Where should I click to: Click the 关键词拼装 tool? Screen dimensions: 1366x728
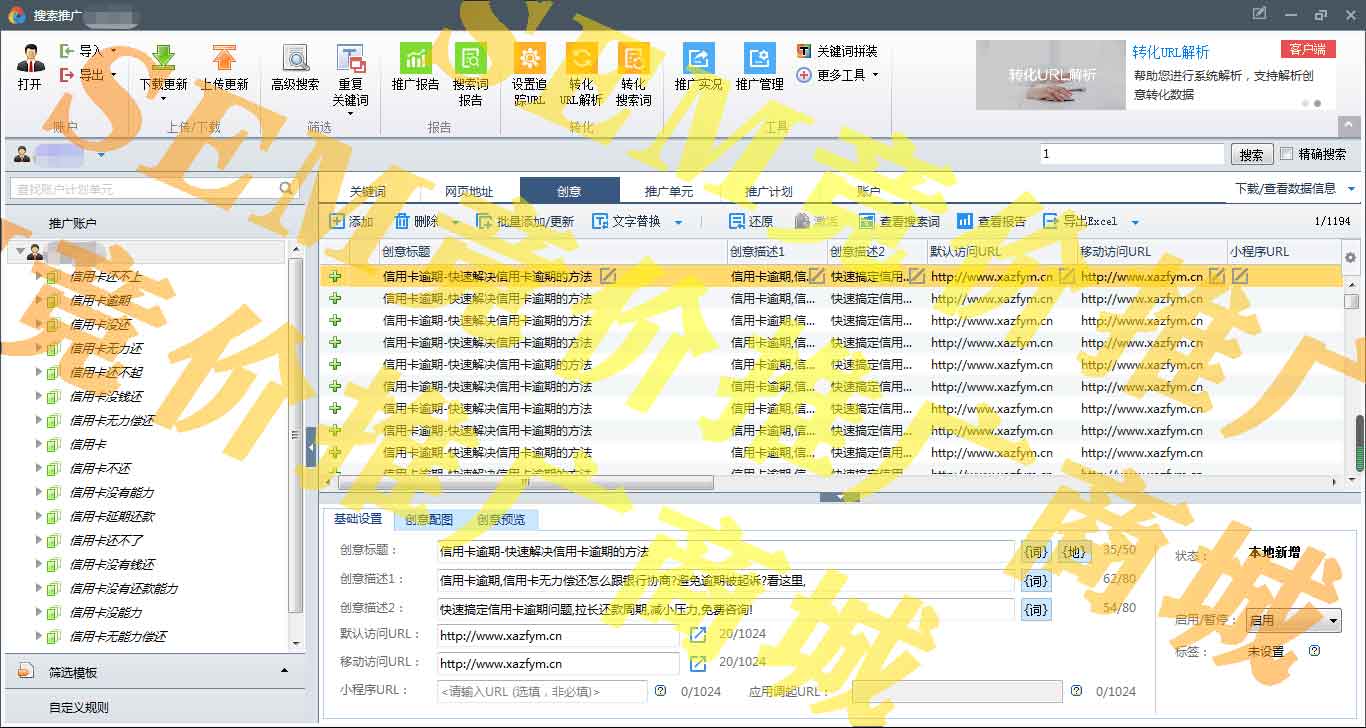click(837, 51)
